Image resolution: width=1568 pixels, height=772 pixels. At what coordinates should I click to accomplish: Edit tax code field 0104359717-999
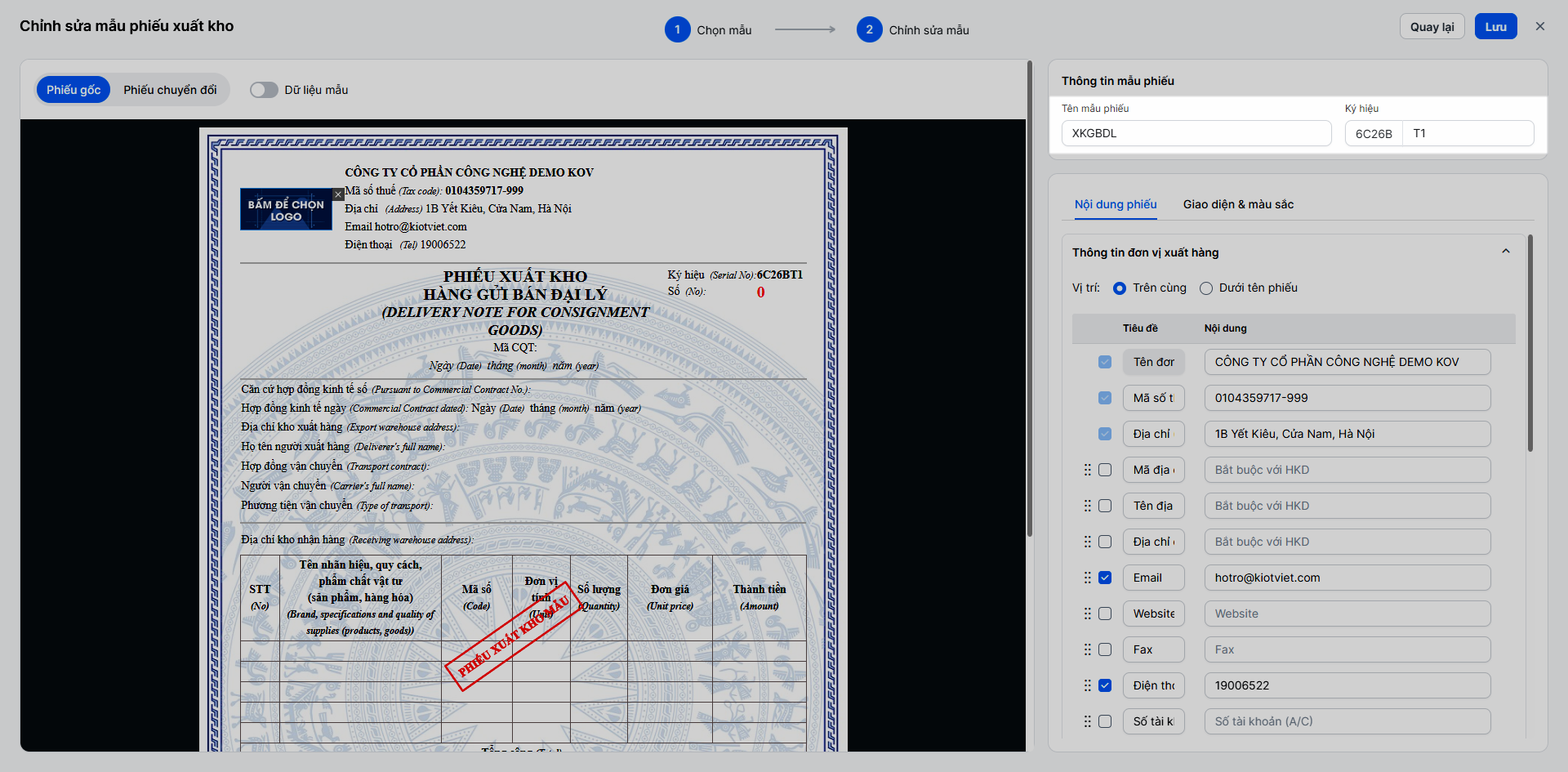click(1347, 398)
